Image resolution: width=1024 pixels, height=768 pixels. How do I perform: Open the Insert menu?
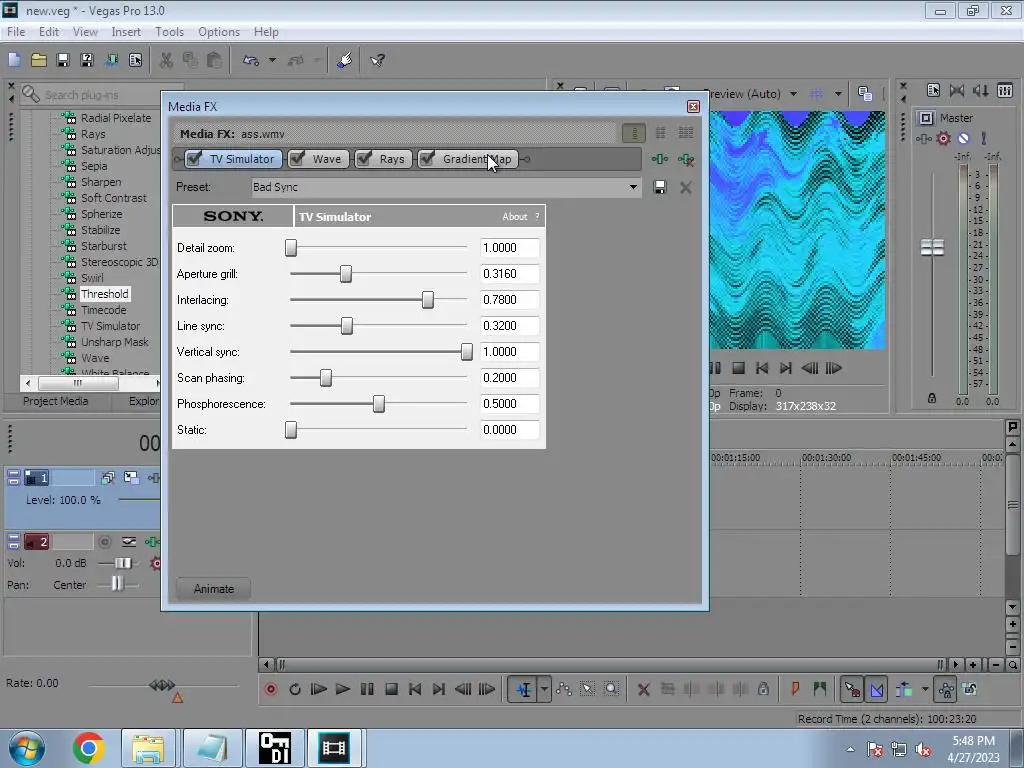(125, 31)
